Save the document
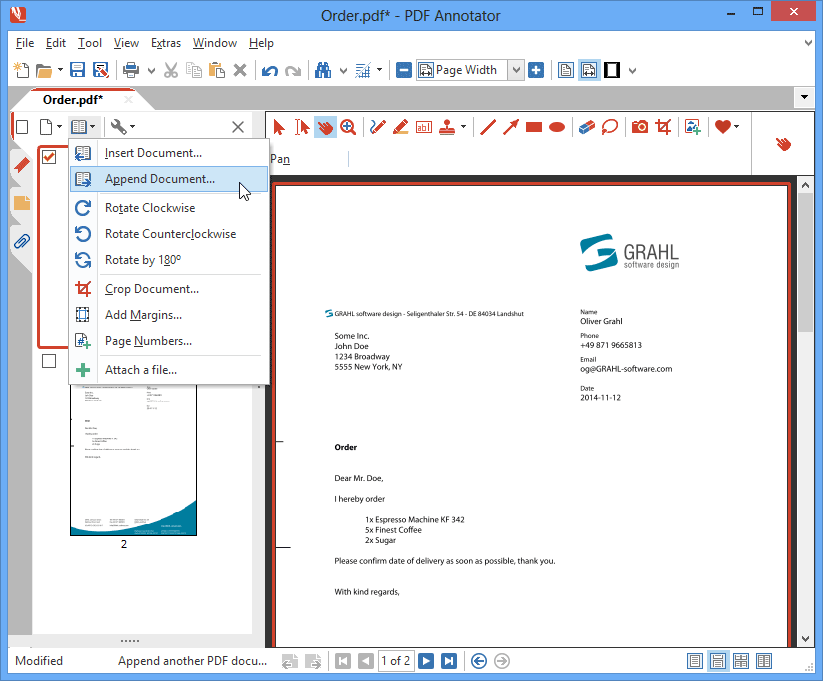 point(76,69)
